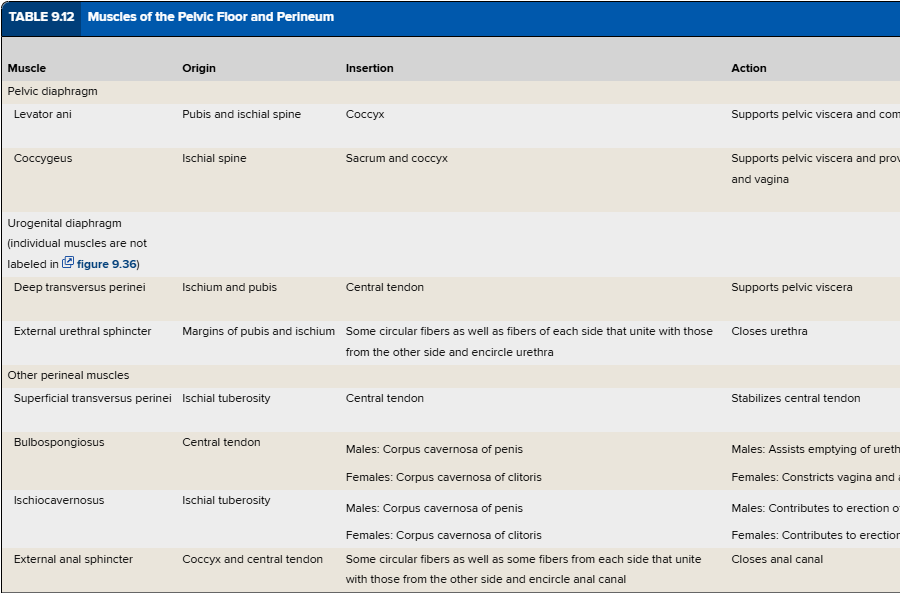Click the table title 'Muscles of the Pelvic Floor and Perineum'
The height and width of the screenshot is (593, 902).
(x=211, y=17)
